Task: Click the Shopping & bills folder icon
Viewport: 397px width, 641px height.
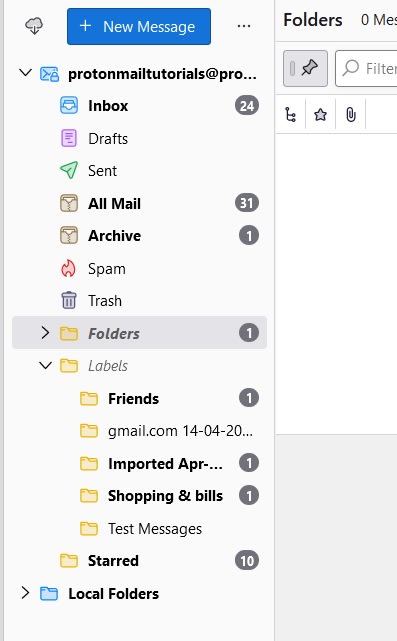Action: coord(89,495)
